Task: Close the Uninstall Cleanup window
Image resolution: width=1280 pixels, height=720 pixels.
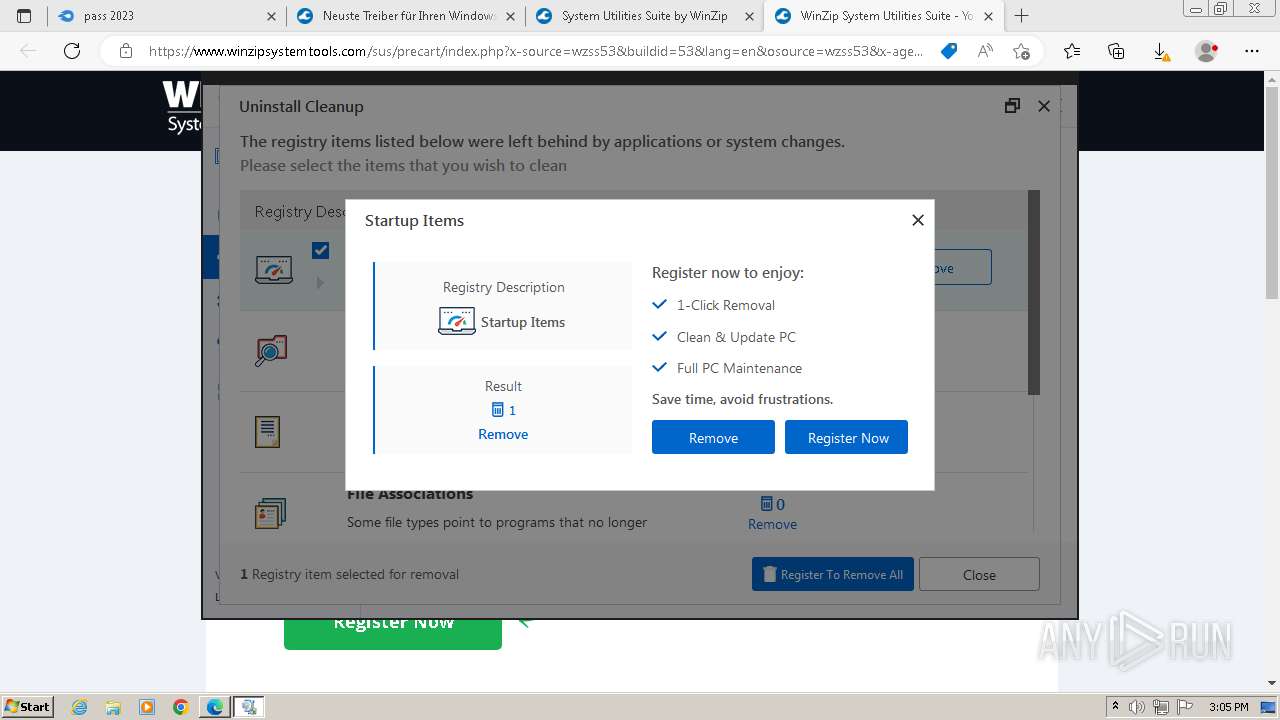Action: pyautogui.click(x=1044, y=106)
